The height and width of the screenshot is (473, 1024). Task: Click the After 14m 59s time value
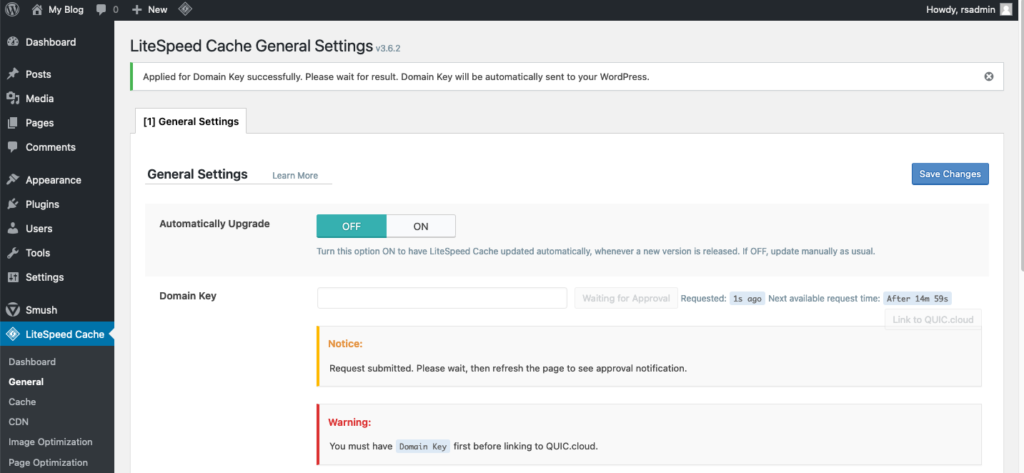pos(918,299)
